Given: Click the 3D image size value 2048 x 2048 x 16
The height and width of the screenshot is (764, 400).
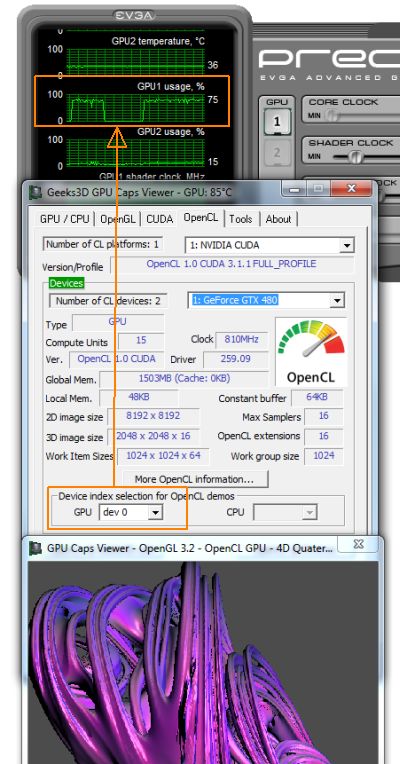Looking at the screenshot, I should [153, 436].
